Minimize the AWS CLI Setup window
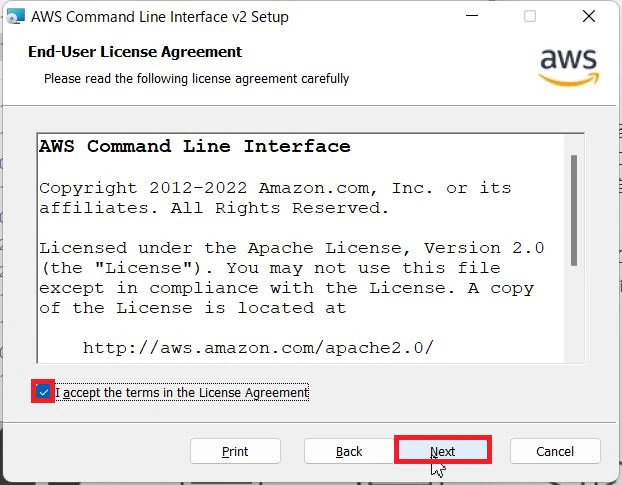This screenshot has width=622, height=485. point(472,16)
